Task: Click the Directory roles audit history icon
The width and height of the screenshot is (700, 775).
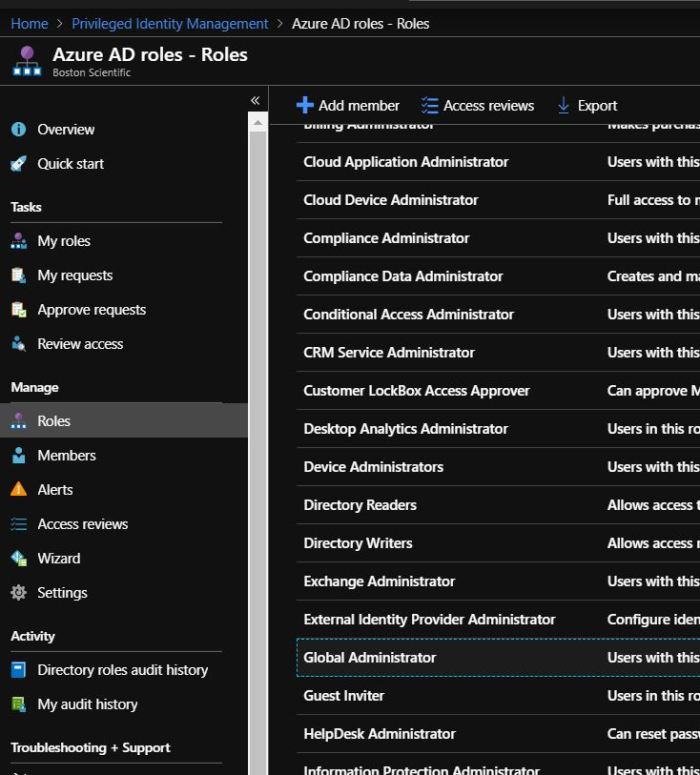Action: click(18, 670)
